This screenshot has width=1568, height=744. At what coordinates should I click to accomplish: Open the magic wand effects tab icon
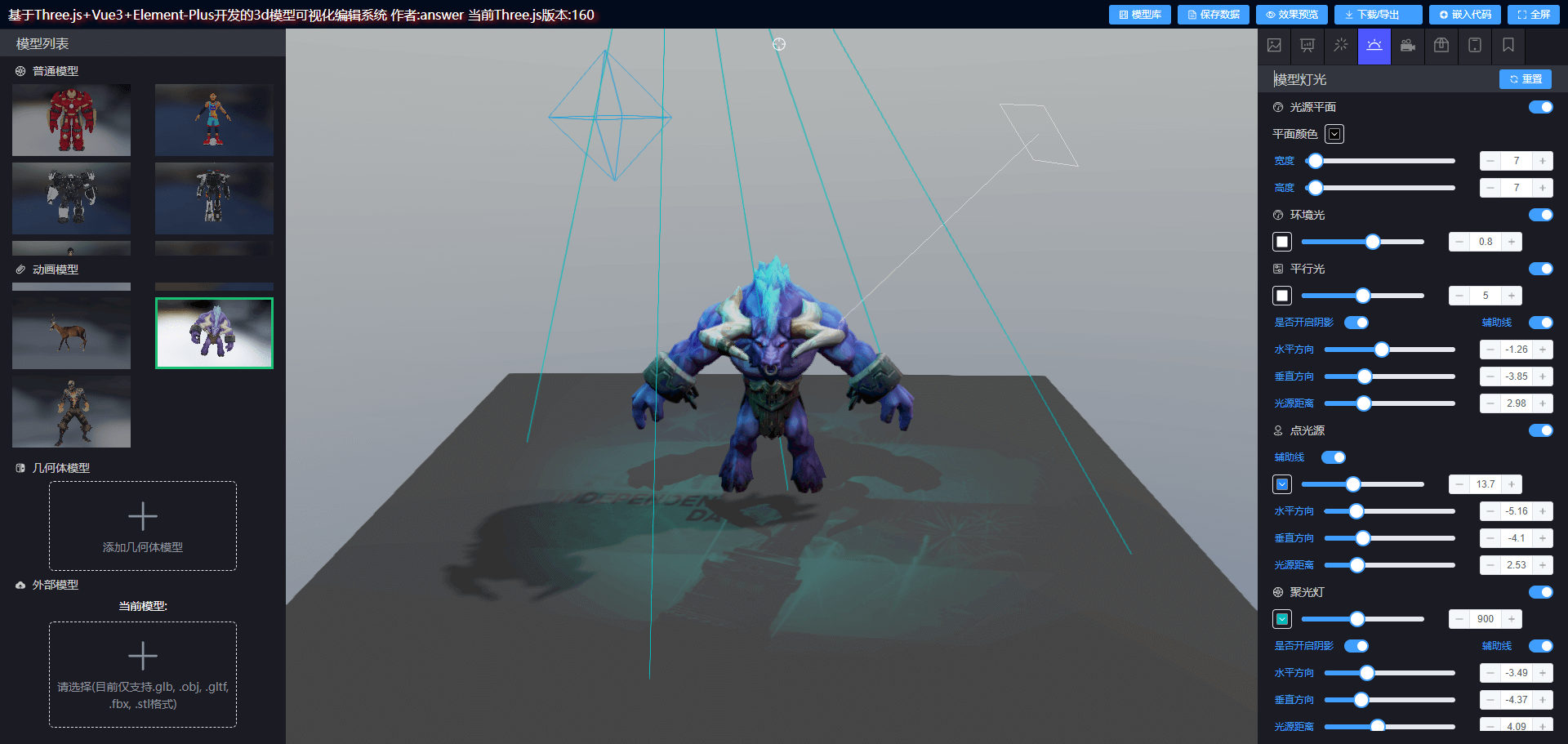pos(1341,46)
